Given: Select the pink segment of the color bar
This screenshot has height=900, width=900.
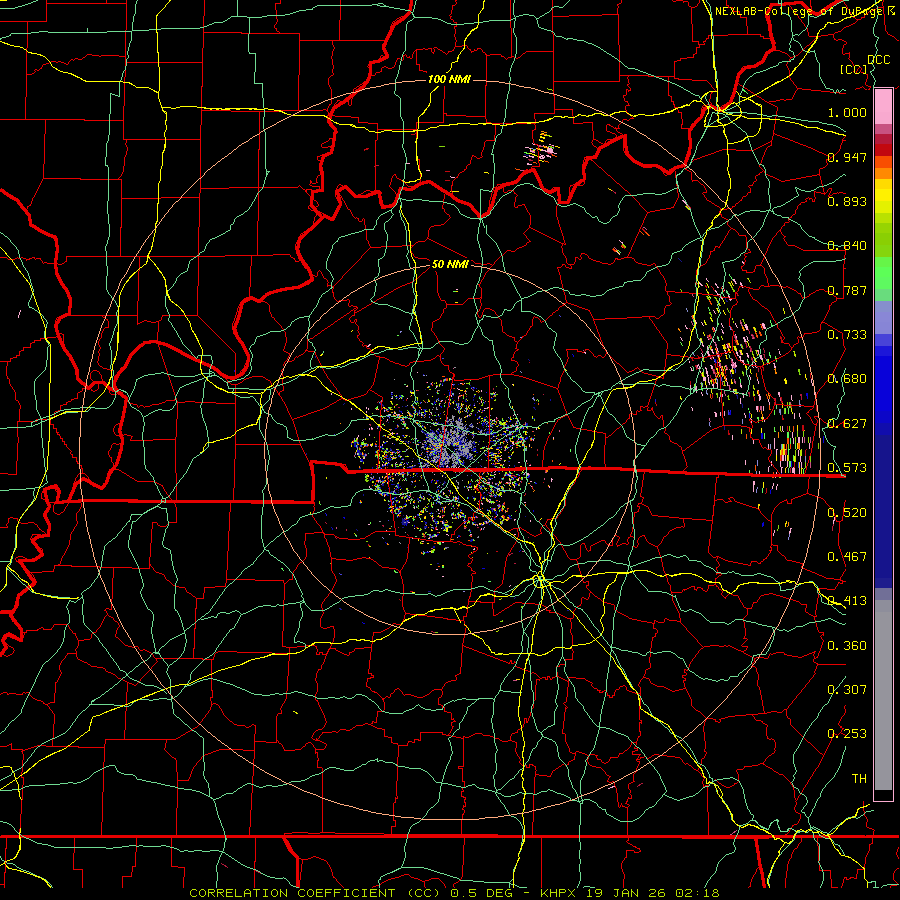Looking at the screenshot, I should (x=883, y=107).
